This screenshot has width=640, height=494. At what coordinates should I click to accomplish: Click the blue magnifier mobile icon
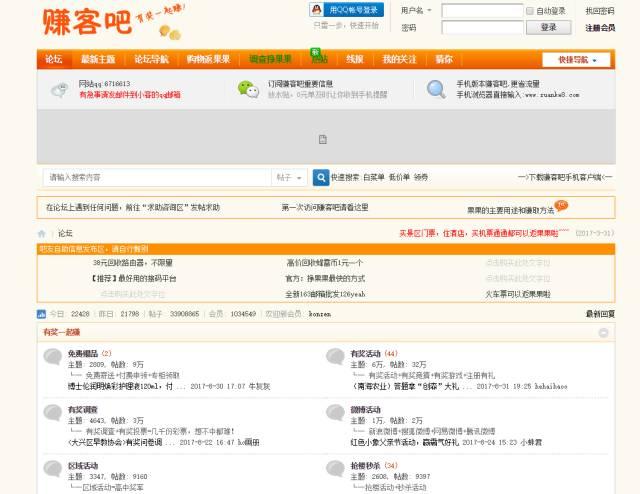coord(436,89)
